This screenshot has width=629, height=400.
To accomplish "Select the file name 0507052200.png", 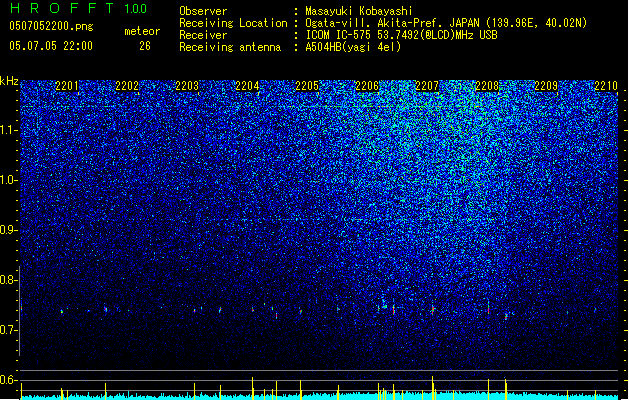I will [51, 27].
